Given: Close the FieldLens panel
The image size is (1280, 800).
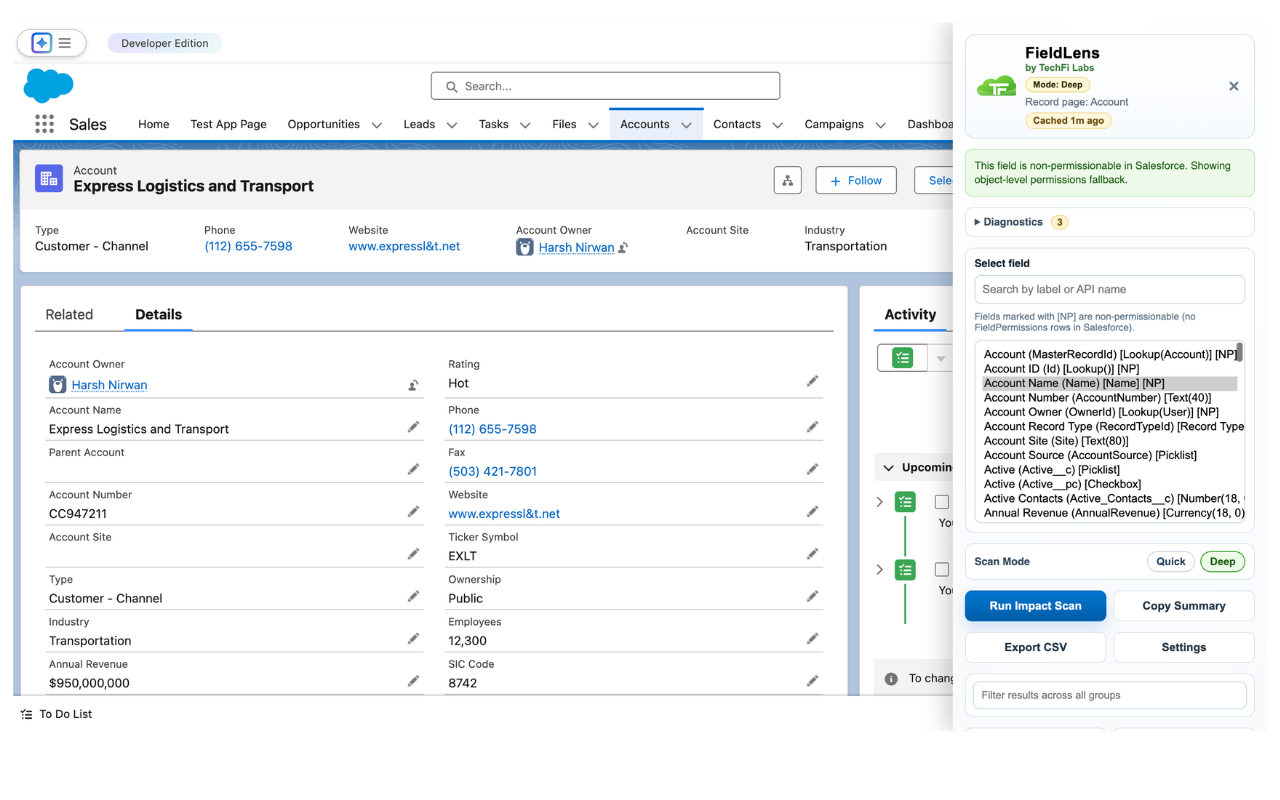Looking at the screenshot, I should coord(1234,86).
